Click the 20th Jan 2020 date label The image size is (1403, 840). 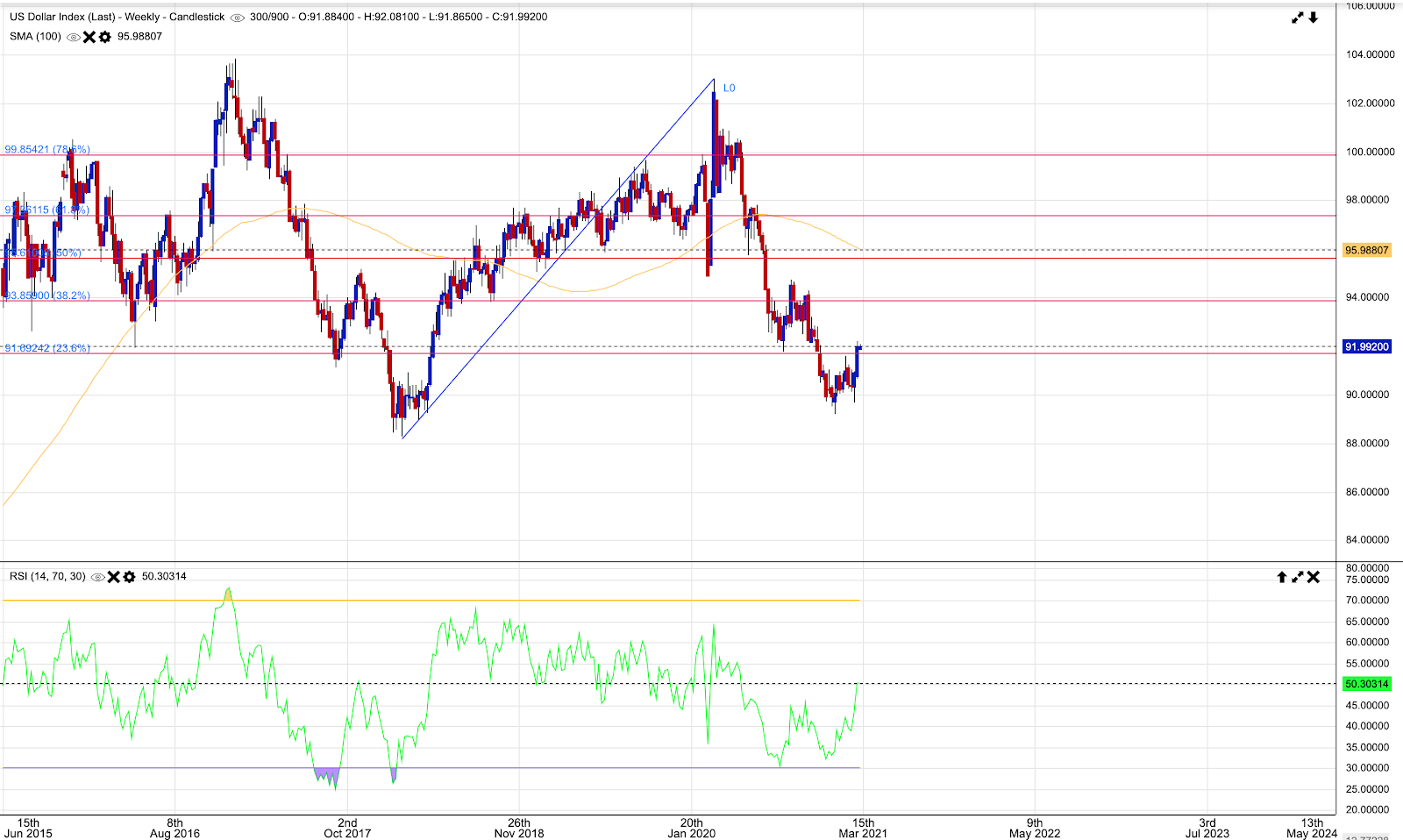pyautogui.click(x=691, y=829)
